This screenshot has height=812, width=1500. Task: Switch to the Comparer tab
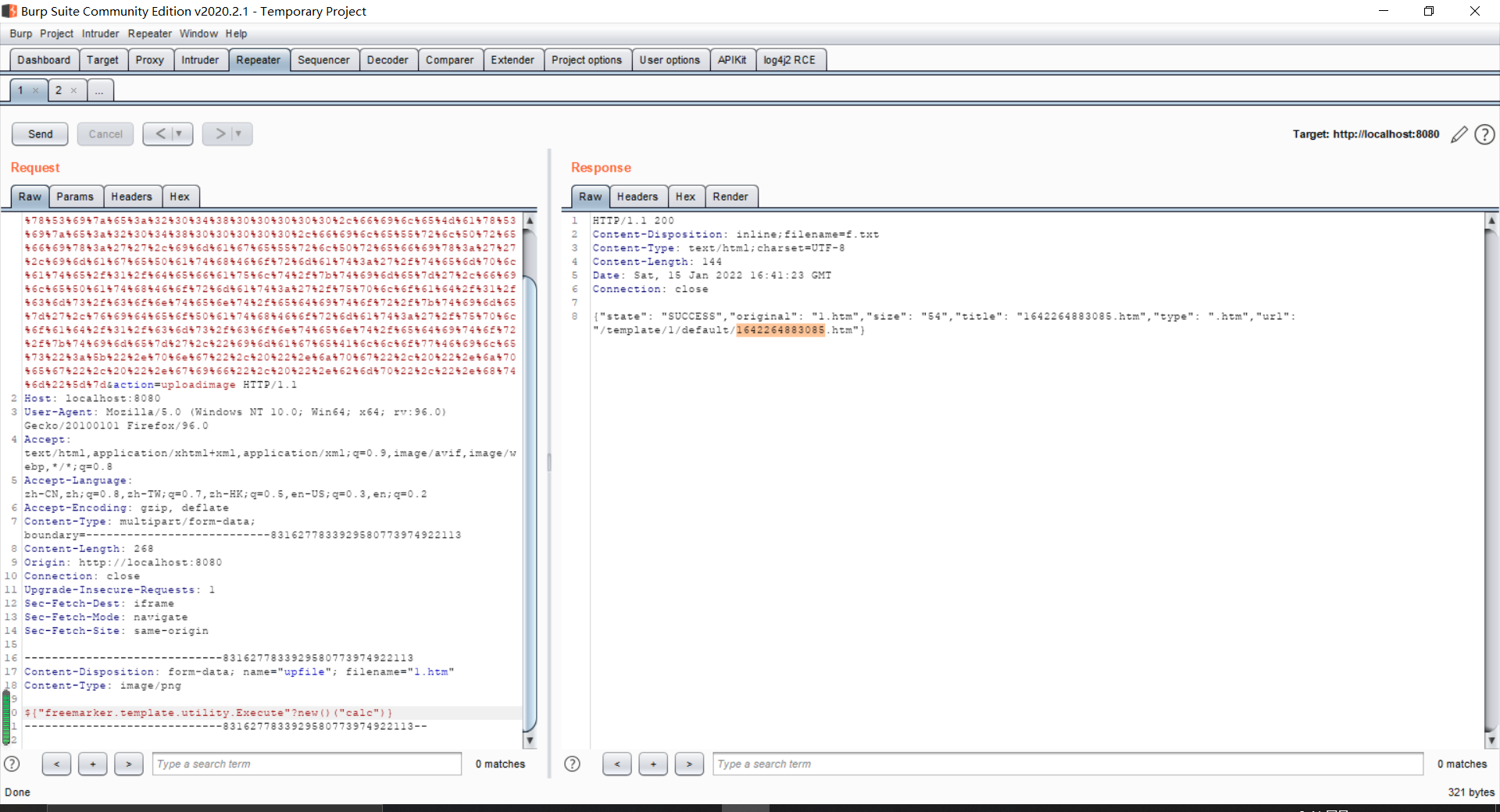[449, 60]
